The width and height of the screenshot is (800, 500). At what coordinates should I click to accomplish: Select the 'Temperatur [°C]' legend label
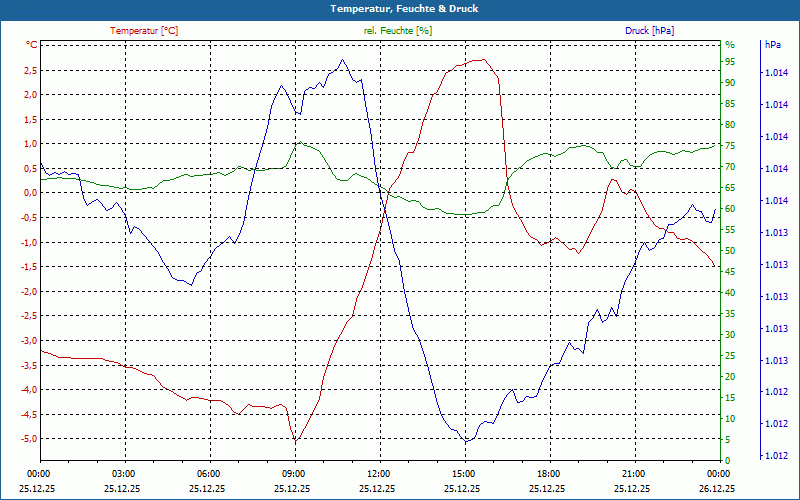(144, 31)
